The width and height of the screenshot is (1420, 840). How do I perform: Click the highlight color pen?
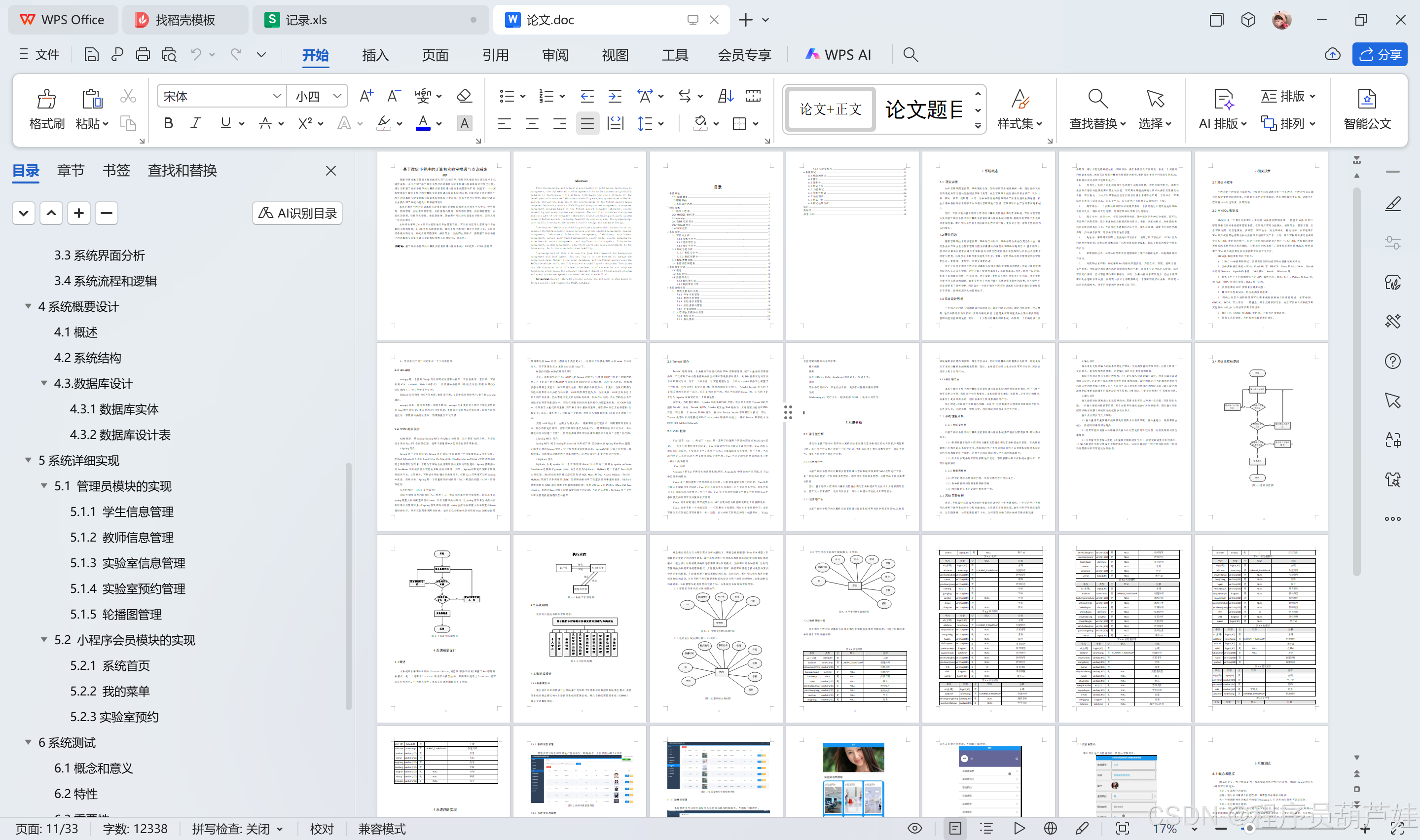tap(384, 123)
